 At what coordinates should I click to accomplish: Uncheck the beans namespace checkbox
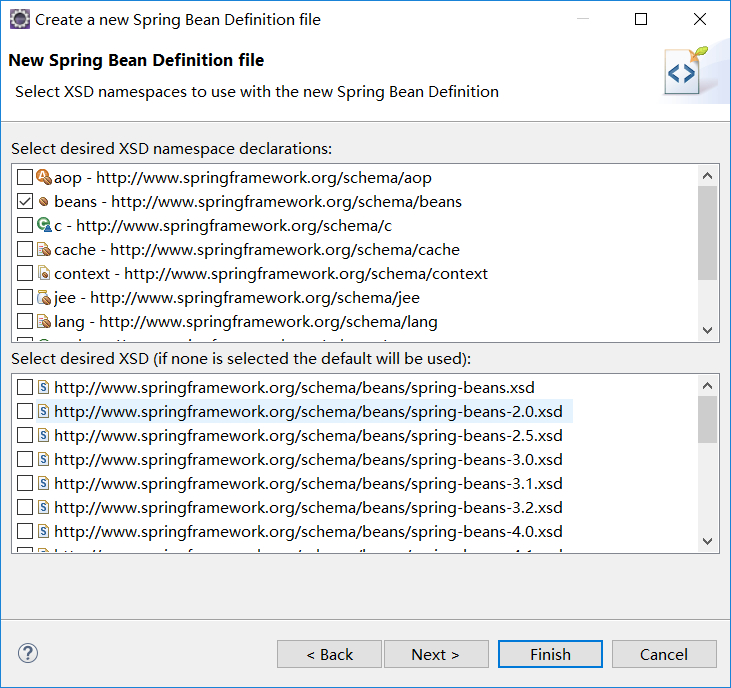pos(25,201)
